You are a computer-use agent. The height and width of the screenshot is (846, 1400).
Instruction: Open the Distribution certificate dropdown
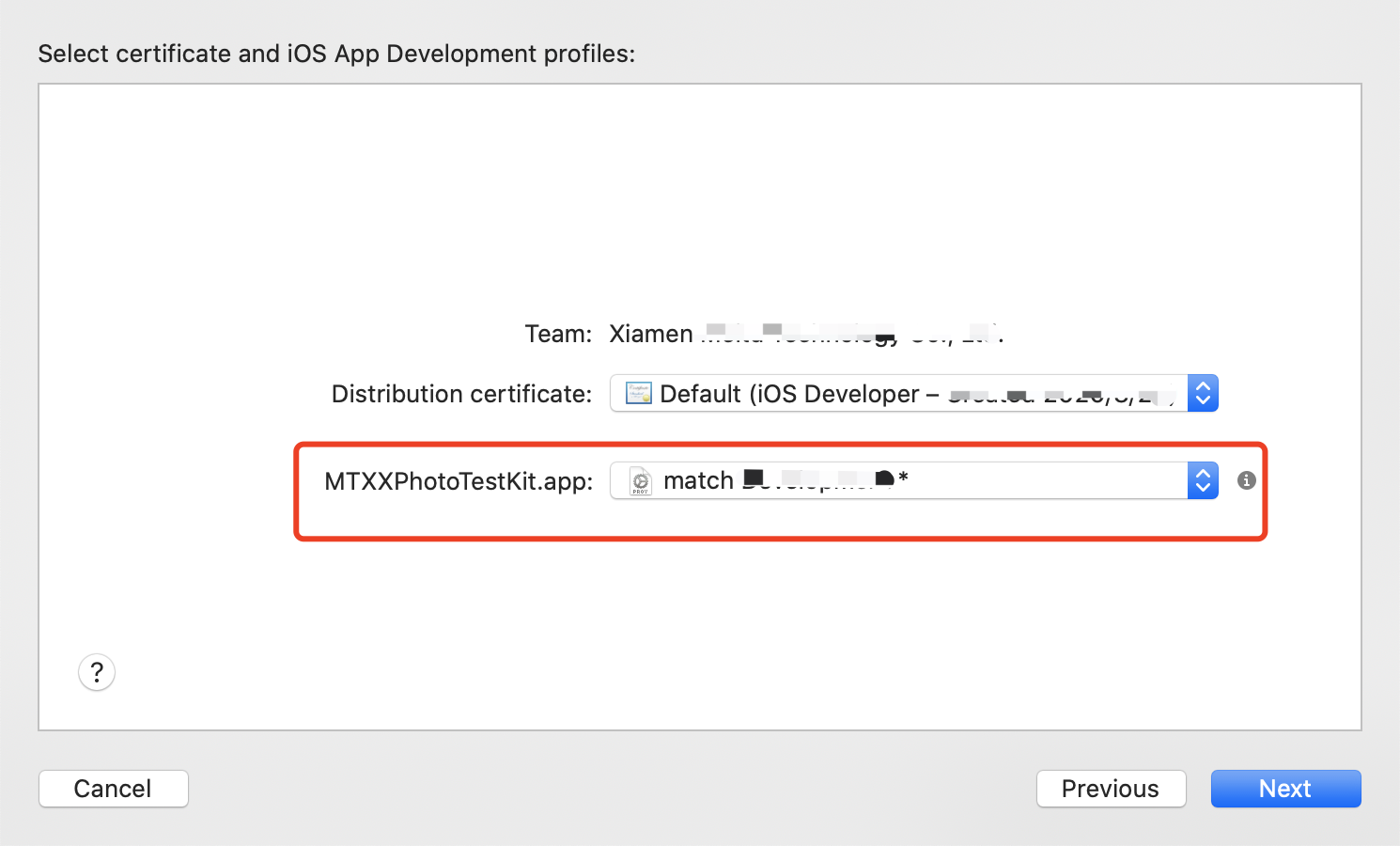click(x=902, y=393)
